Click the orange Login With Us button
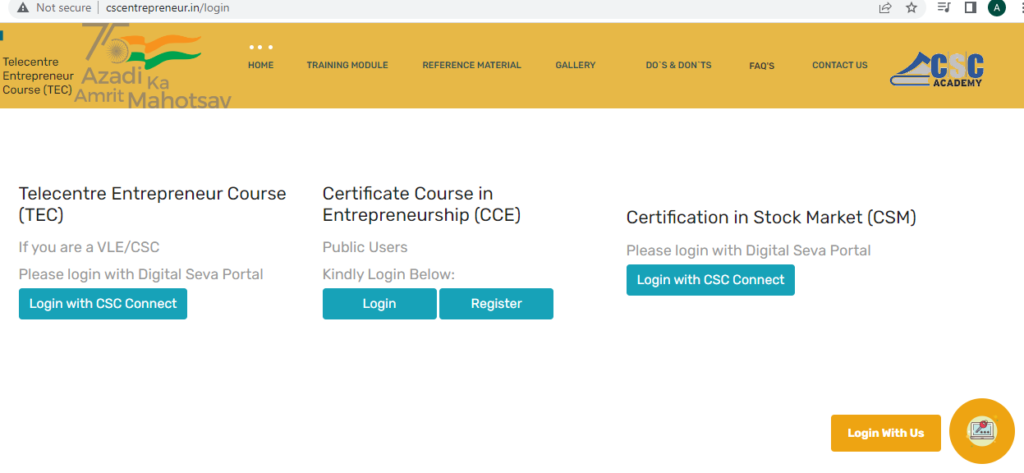 click(x=886, y=433)
